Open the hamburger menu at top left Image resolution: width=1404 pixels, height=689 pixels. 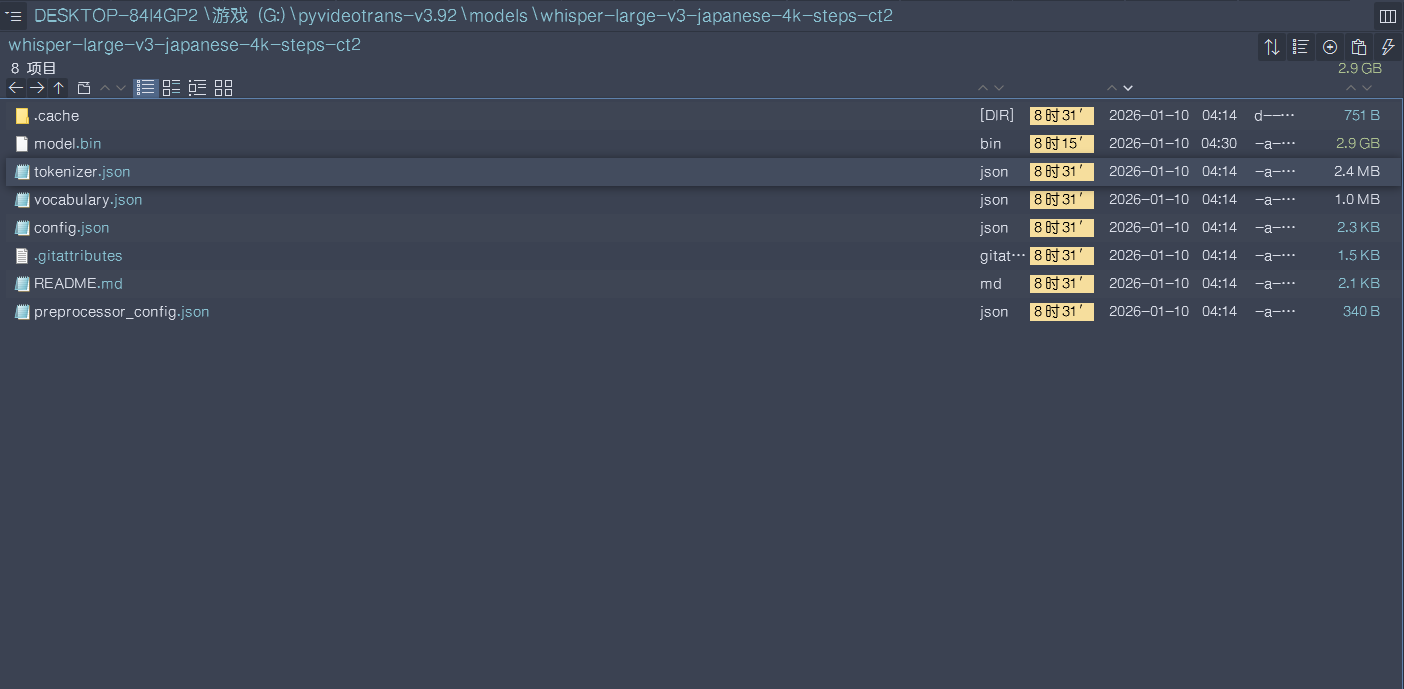[14, 16]
